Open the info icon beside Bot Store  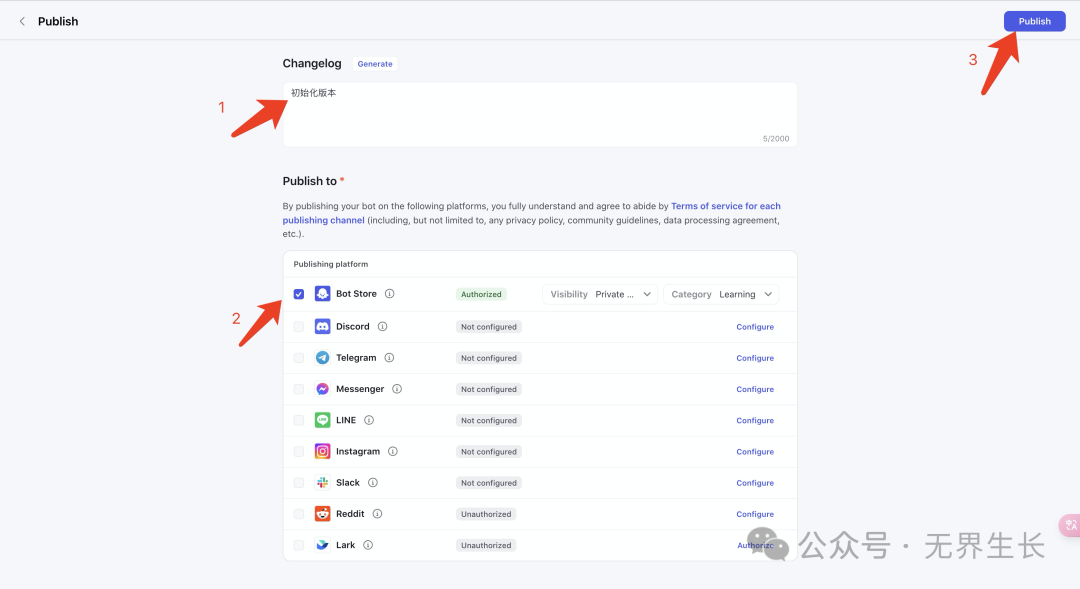[x=390, y=294]
